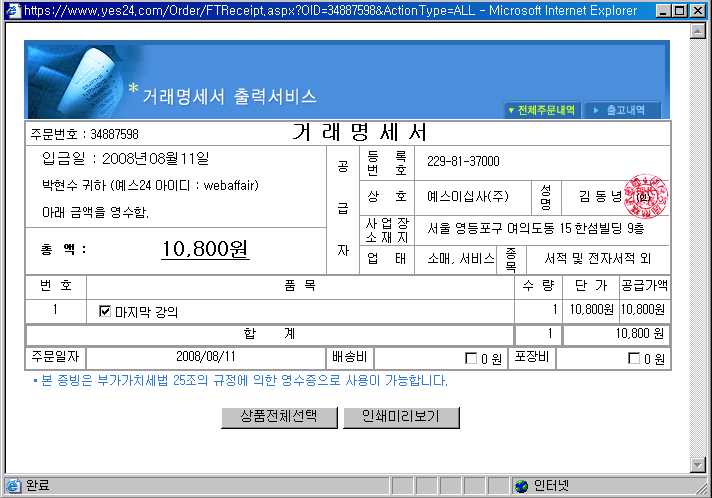
Task: Click the scrollbar up arrow
Action: [x=697, y=31]
